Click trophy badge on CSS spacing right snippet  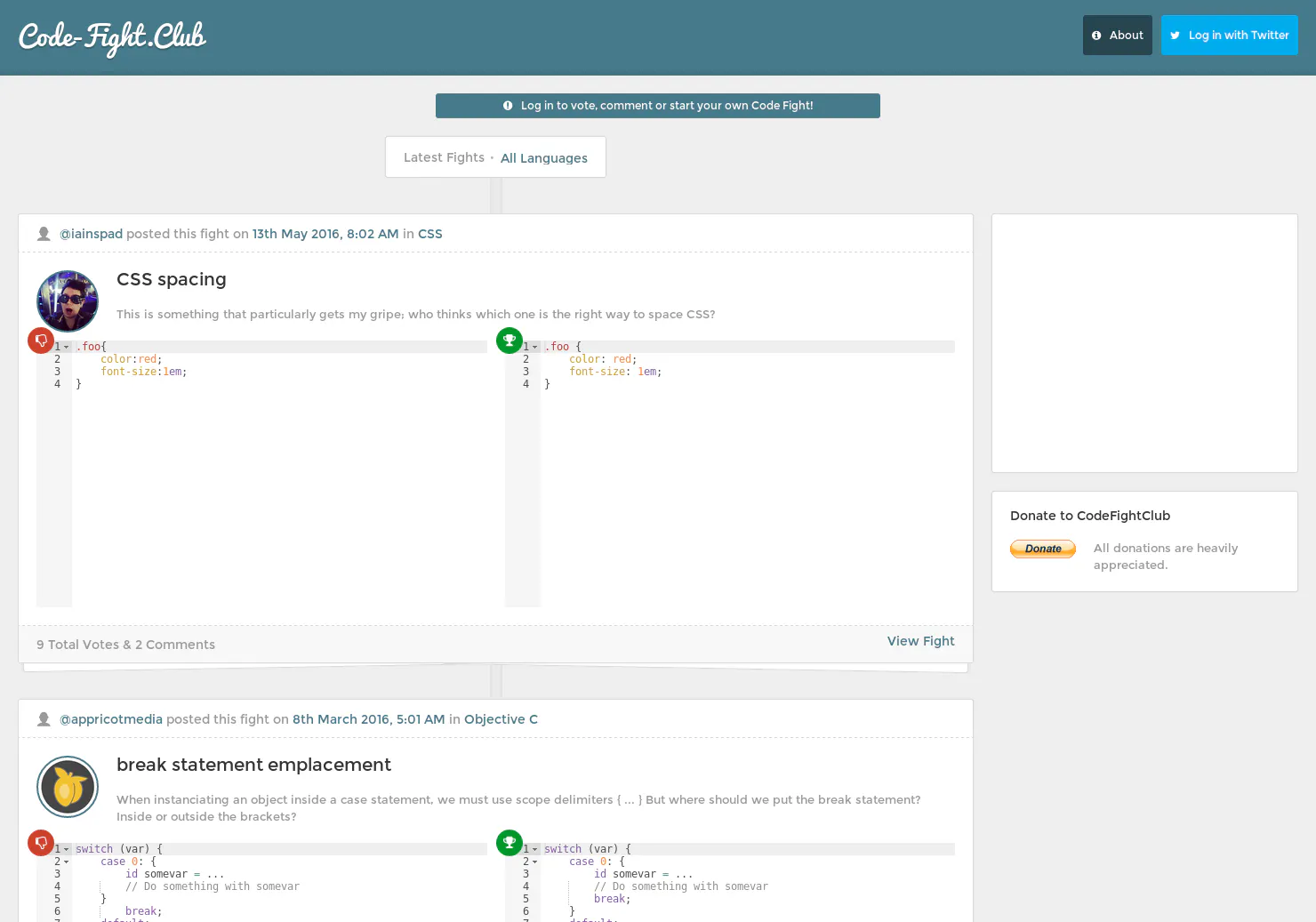tap(510, 341)
